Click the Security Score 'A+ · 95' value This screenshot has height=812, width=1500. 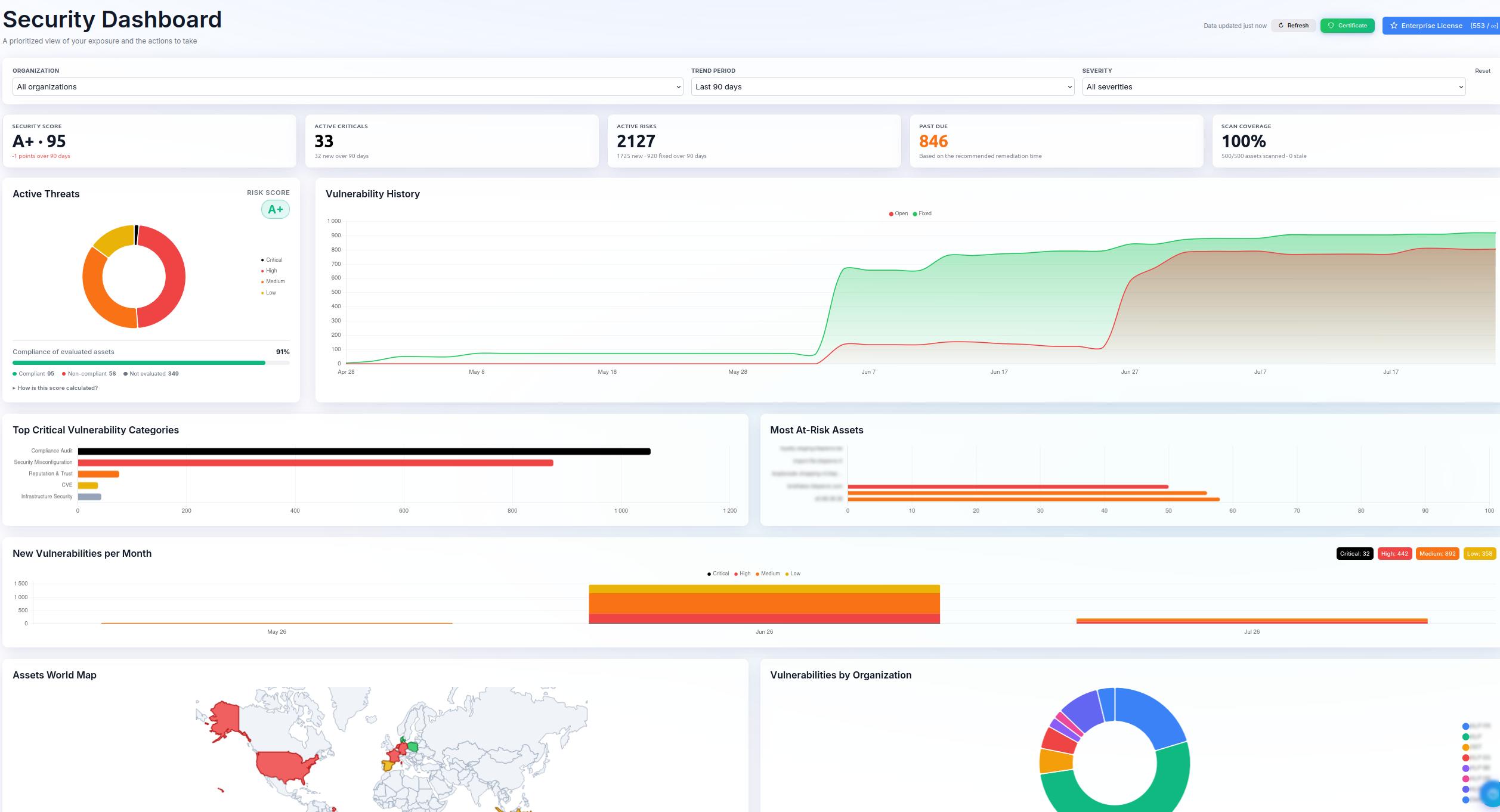pyautogui.click(x=39, y=141)
